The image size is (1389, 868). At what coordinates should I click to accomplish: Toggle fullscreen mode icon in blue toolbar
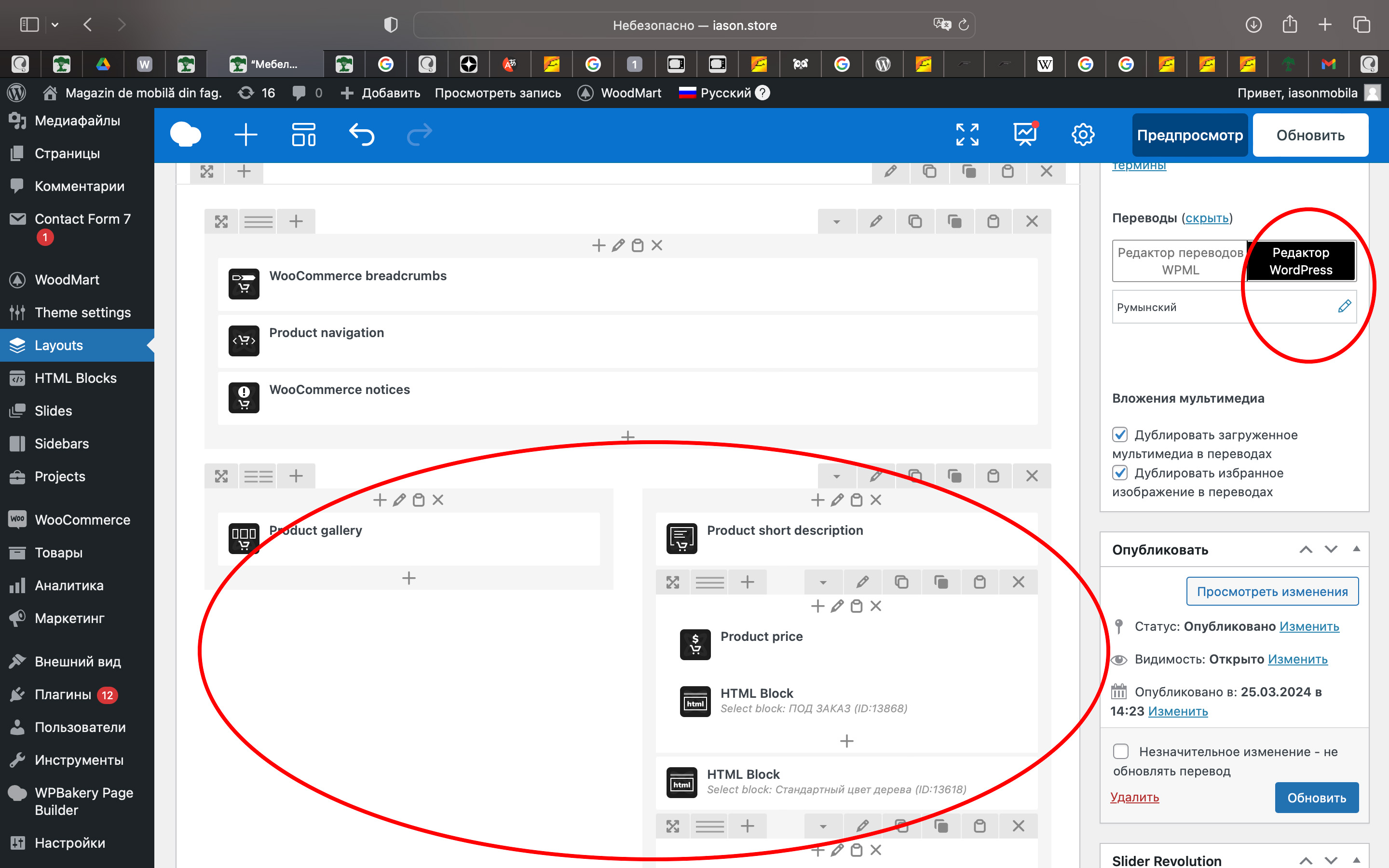pos(967,135)
